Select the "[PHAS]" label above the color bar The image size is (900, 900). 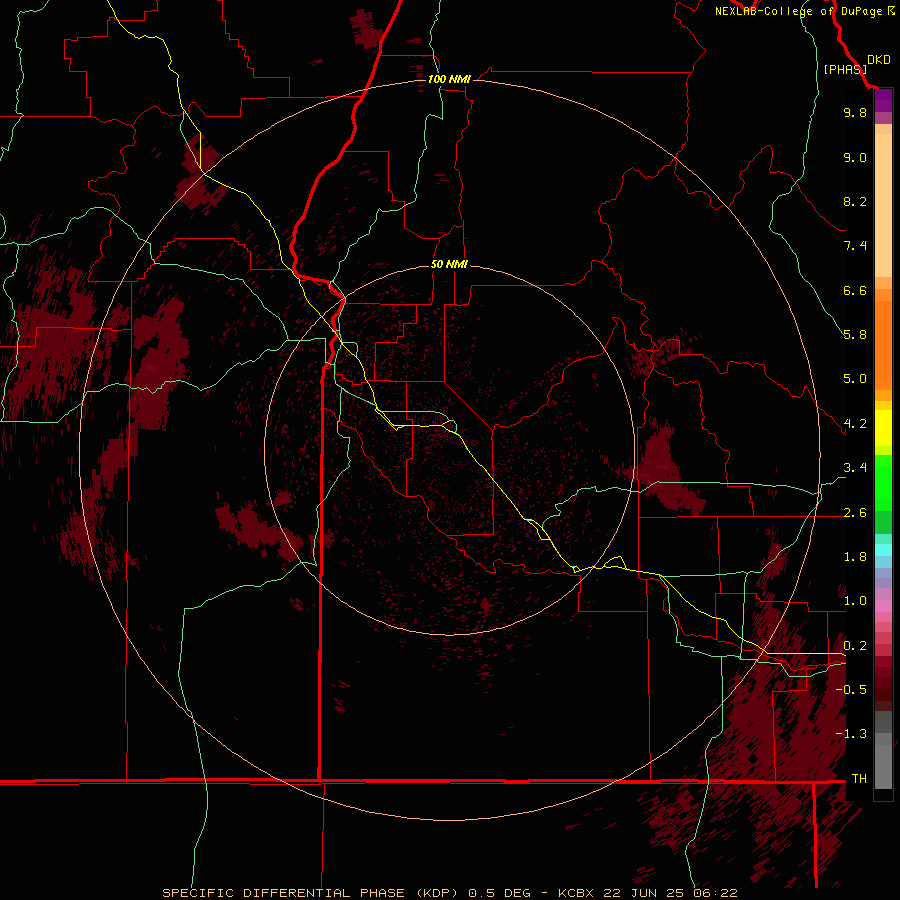(845, 69)
